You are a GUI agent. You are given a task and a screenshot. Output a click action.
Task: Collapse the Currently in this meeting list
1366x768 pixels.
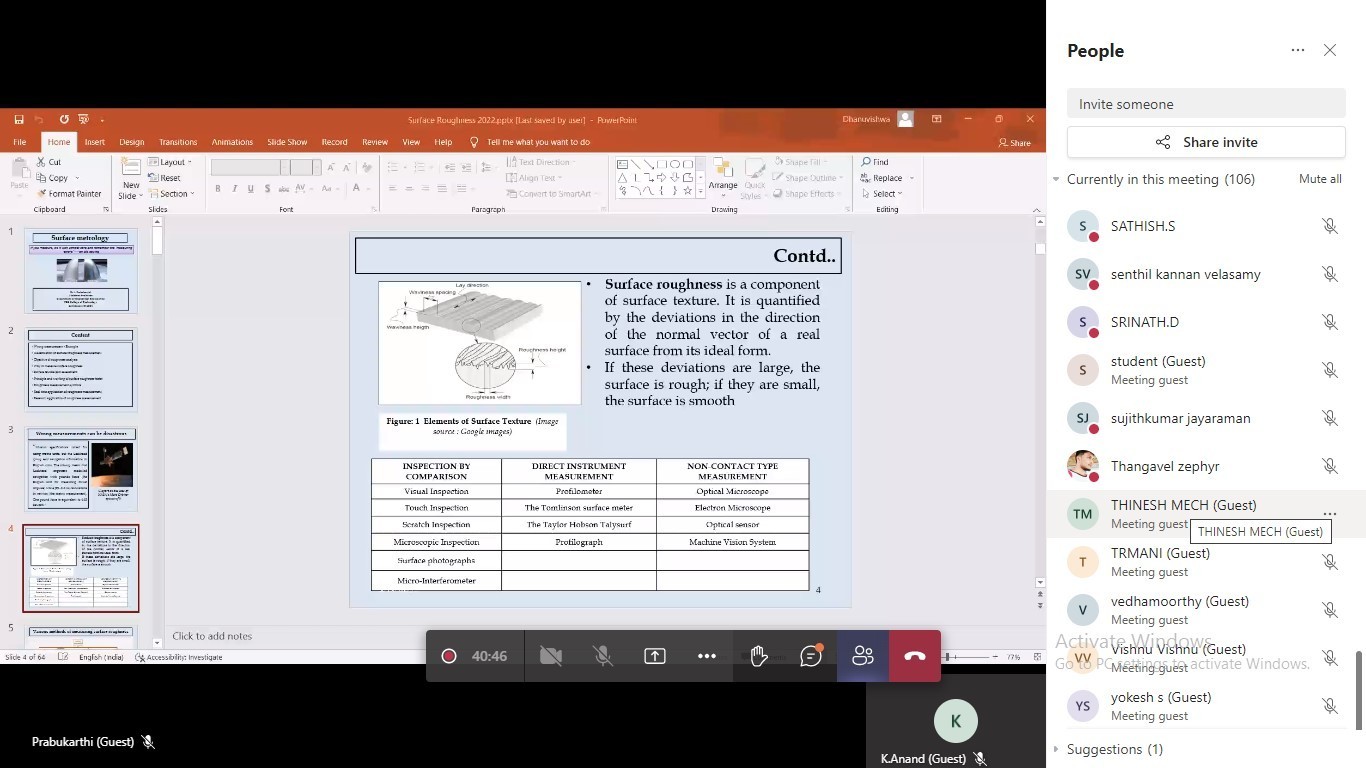coord(1056,180)
